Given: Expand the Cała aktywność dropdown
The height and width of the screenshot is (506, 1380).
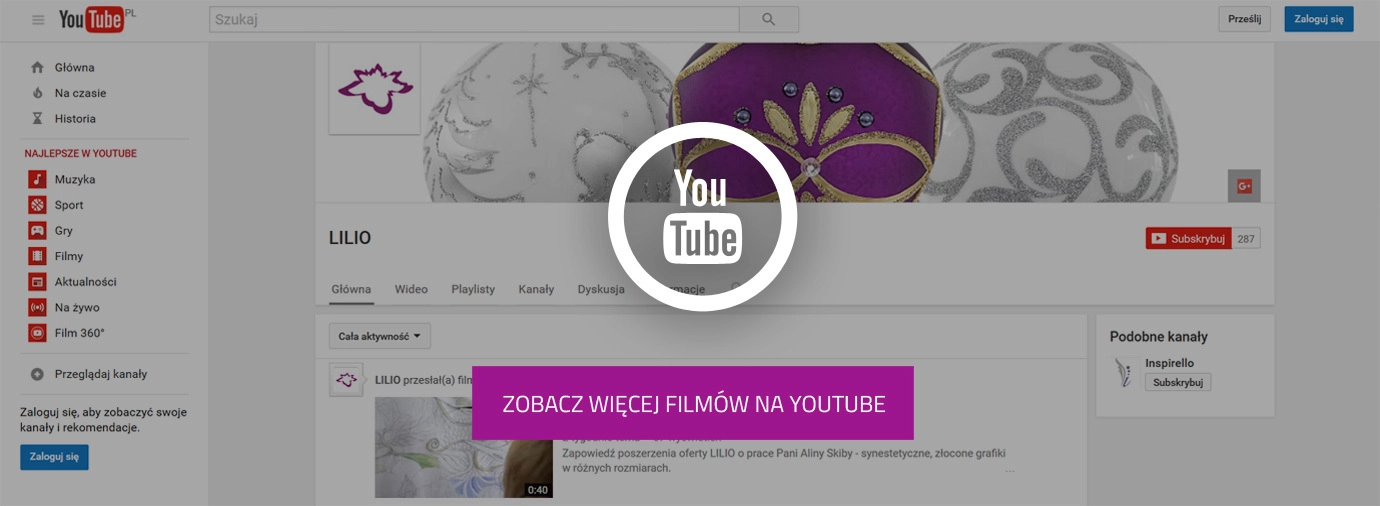Looking at the screenshot, I should 379,337.
